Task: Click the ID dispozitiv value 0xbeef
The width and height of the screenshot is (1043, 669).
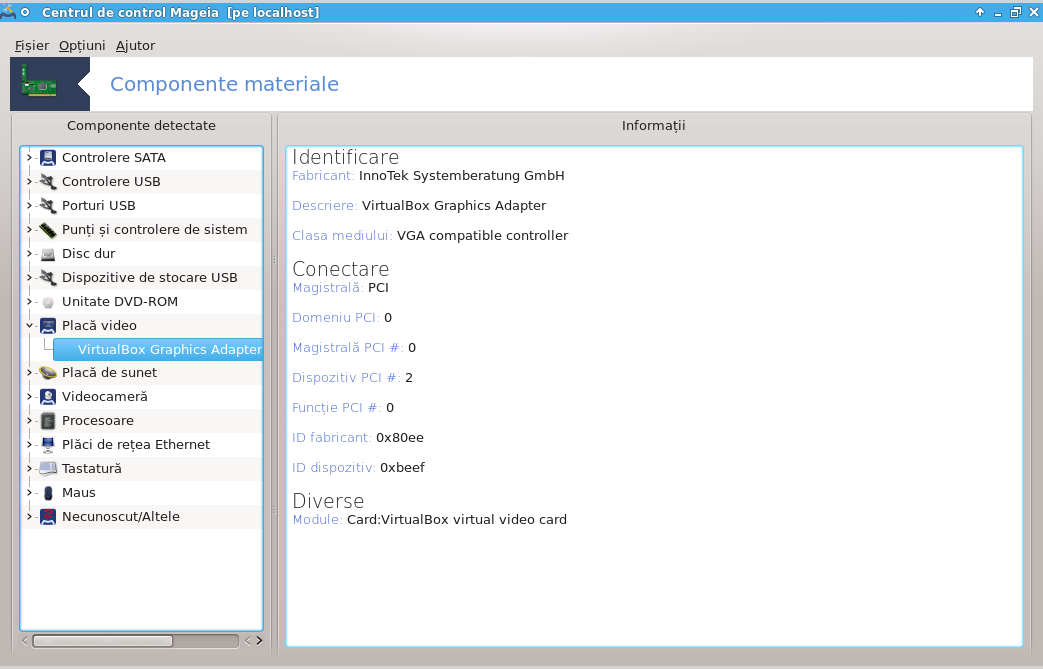Action: [x=402, y=468]
